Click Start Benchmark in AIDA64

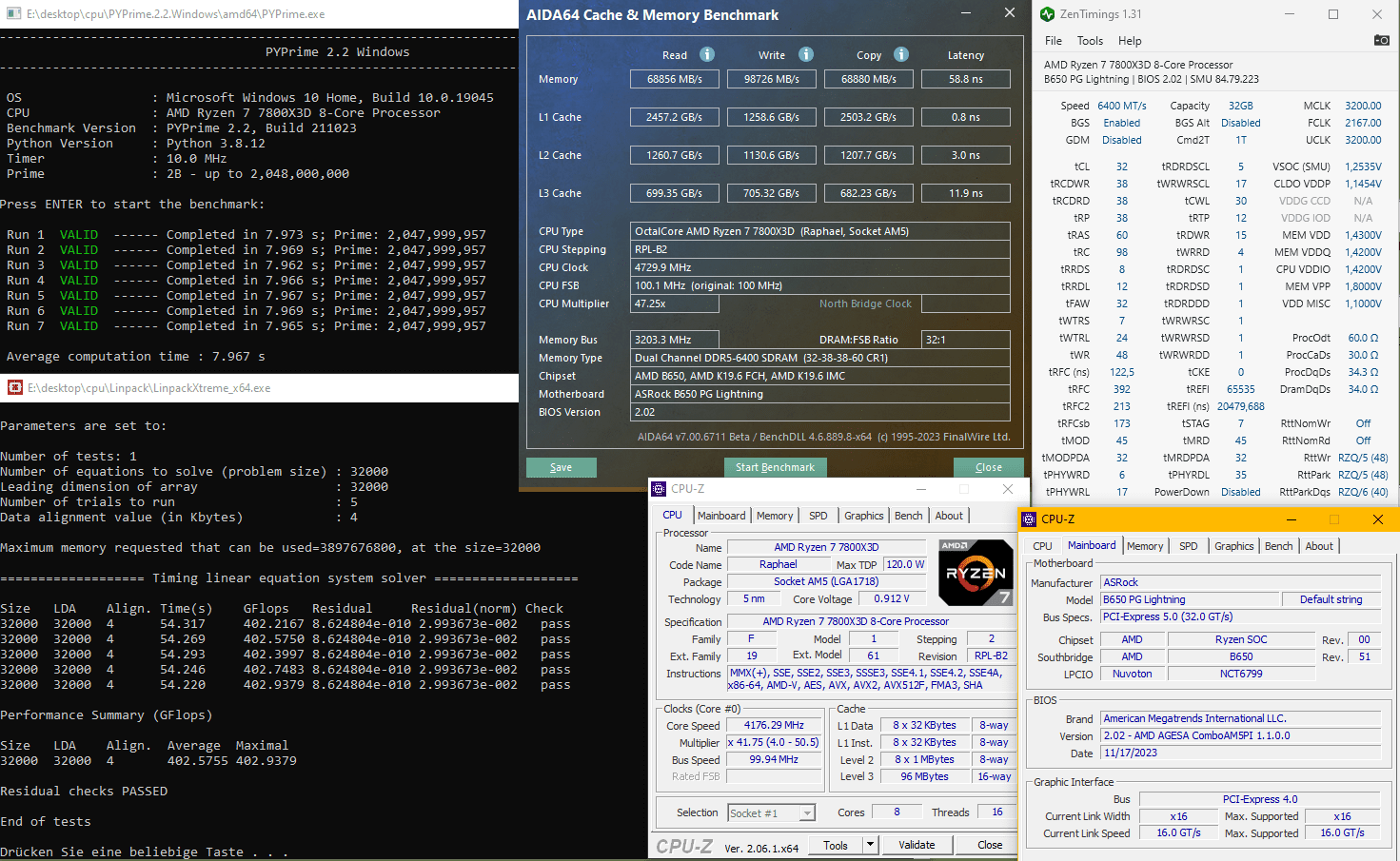click(775, 467)
